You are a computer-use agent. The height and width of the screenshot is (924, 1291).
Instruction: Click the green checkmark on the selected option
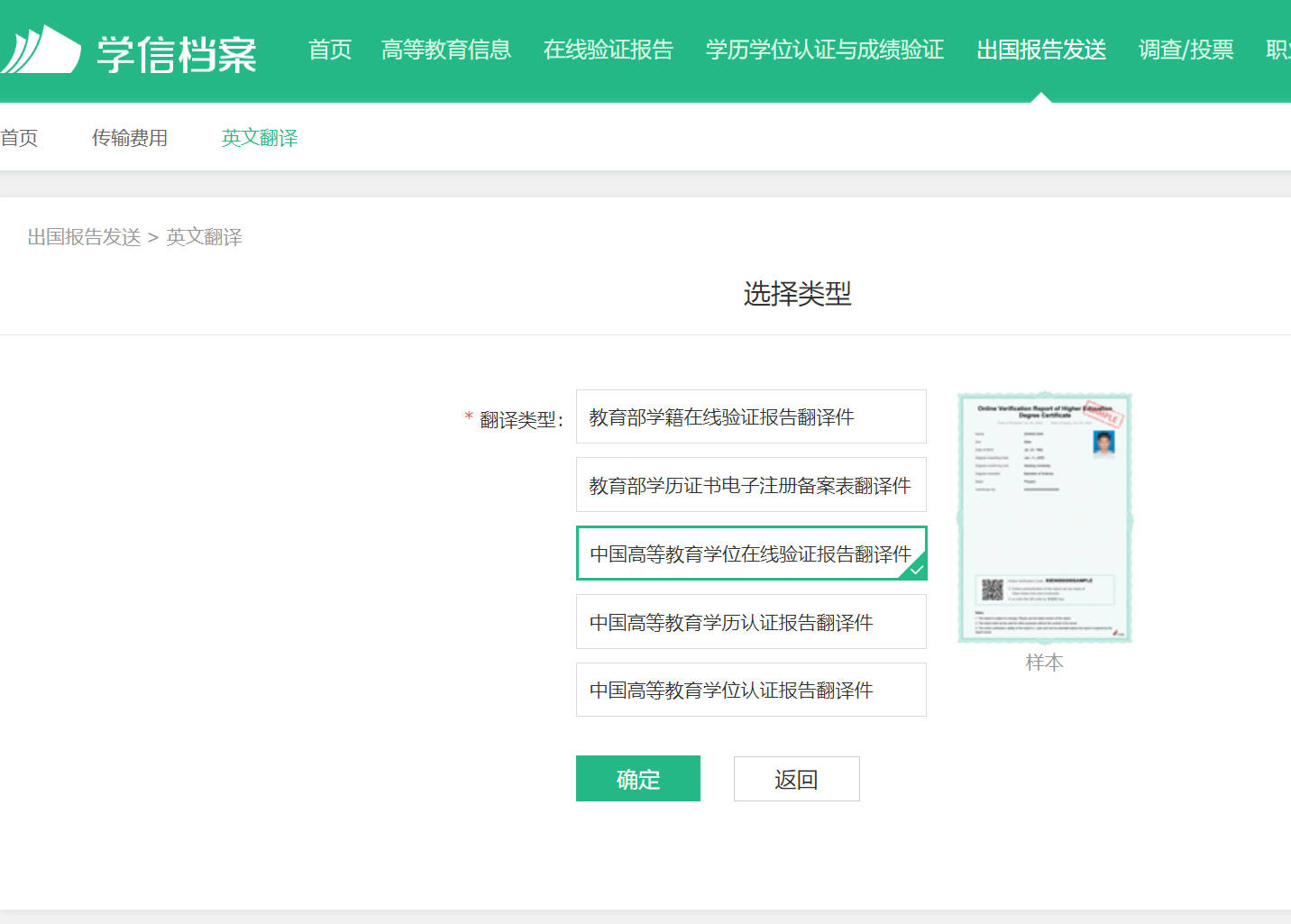pos(918,569)
